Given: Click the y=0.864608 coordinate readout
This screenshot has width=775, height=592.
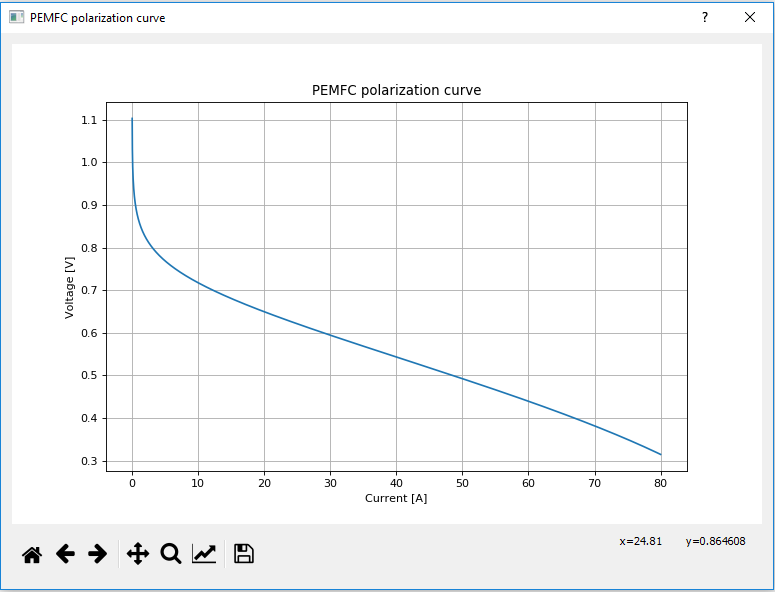Looking at the screenshot, I should (715, 541).
